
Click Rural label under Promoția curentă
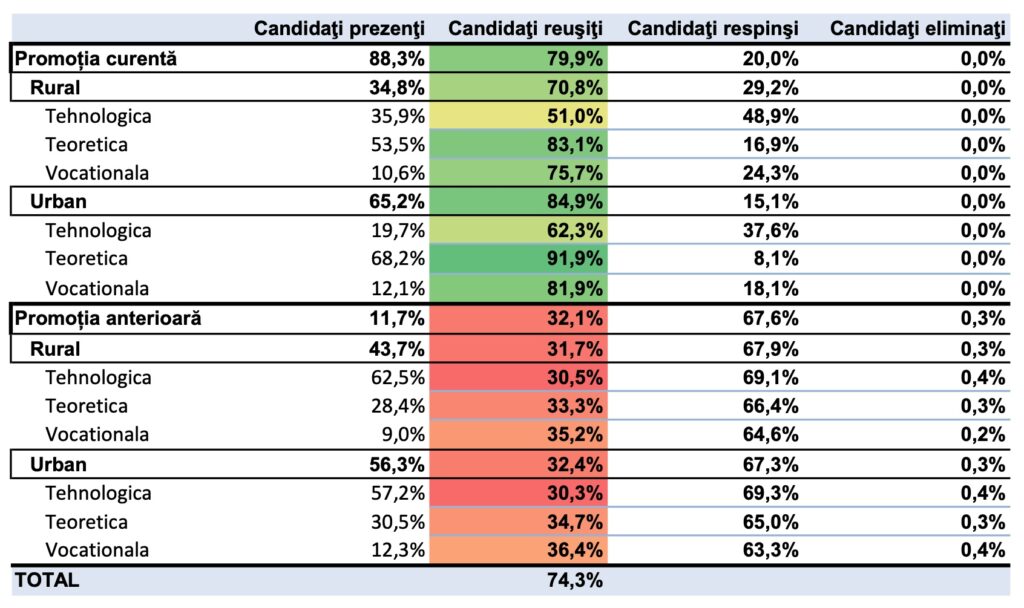(x=55, y=87)
